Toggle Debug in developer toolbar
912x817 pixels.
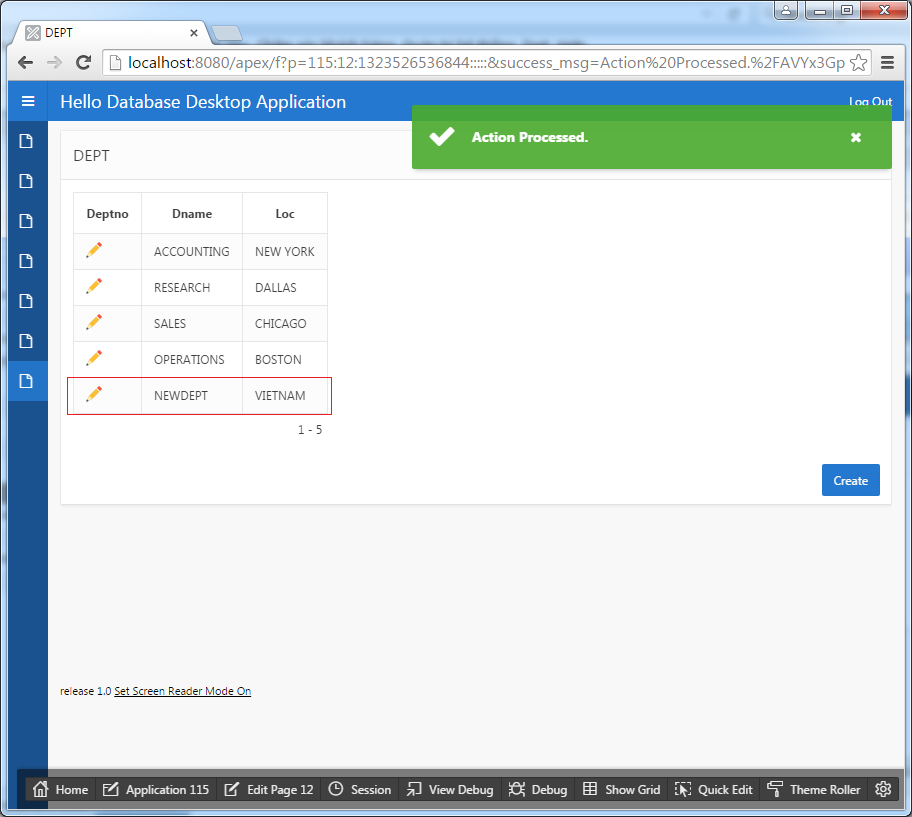(x=538, y=789)
